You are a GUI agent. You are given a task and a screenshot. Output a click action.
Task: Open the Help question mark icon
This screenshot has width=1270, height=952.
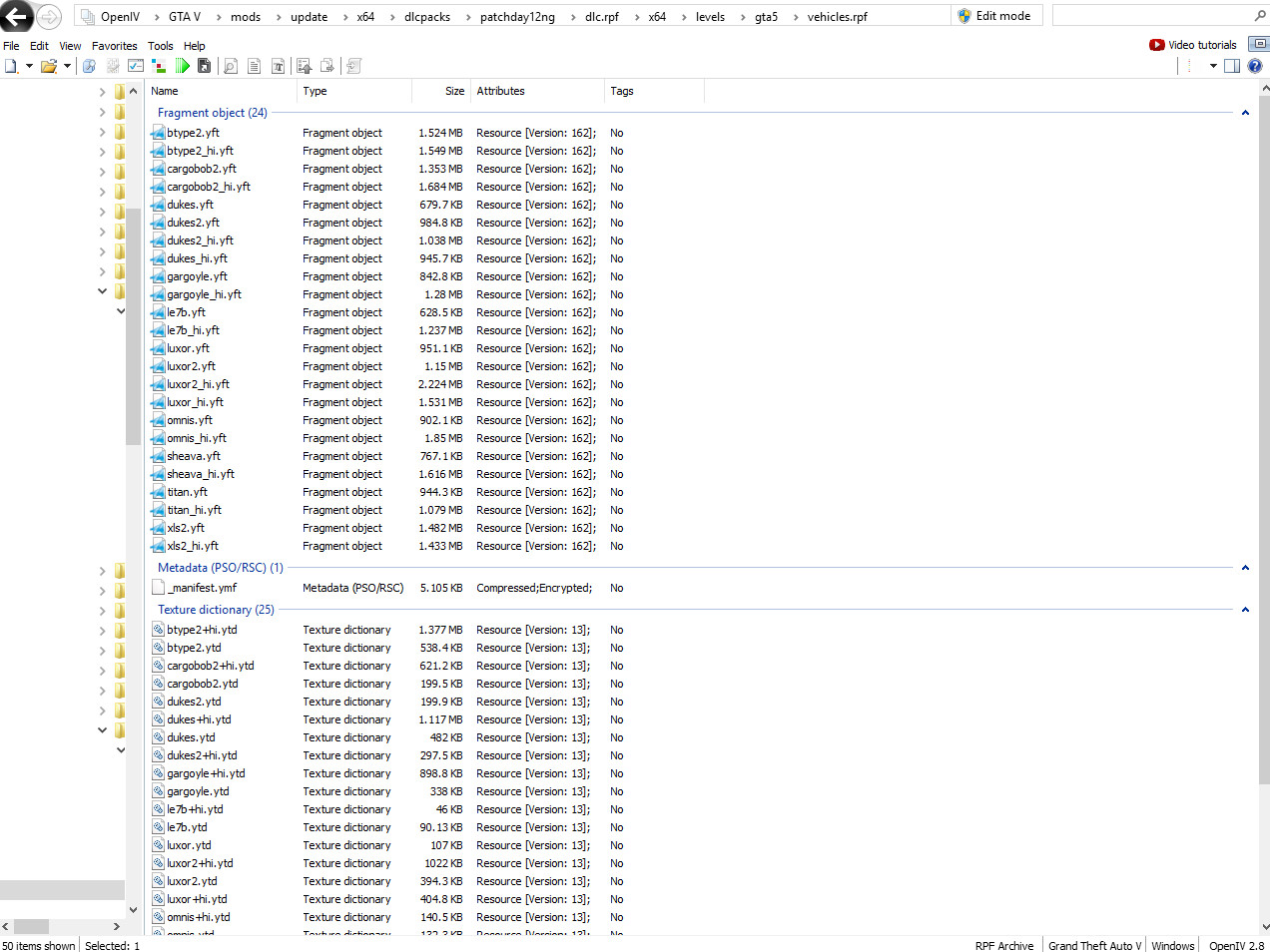pos(1255,66)
